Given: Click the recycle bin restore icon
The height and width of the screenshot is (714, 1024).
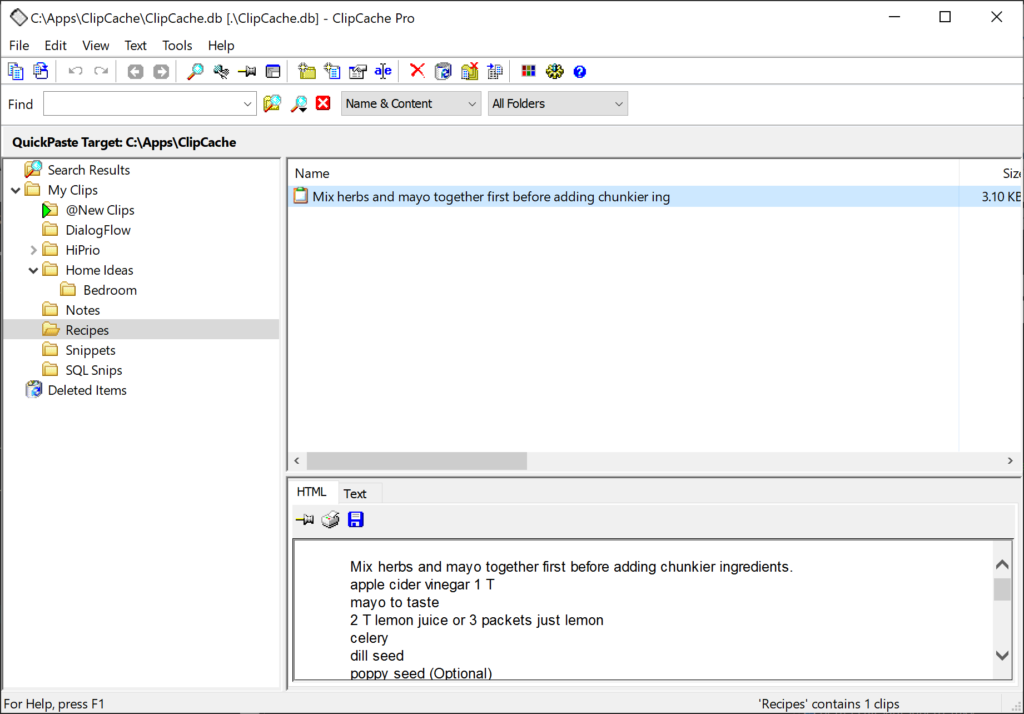Looking at the screenshot, I should pos(443,71).
